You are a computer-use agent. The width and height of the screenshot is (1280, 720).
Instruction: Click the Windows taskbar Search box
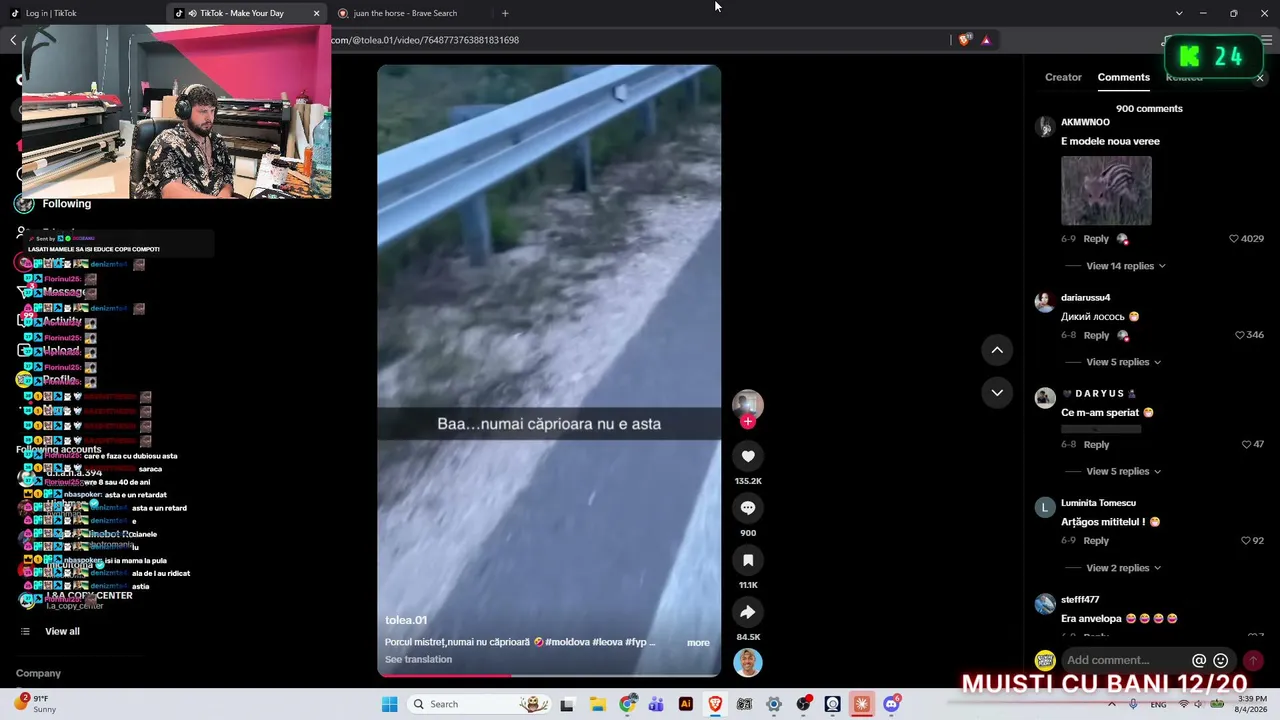coord(478,704)
